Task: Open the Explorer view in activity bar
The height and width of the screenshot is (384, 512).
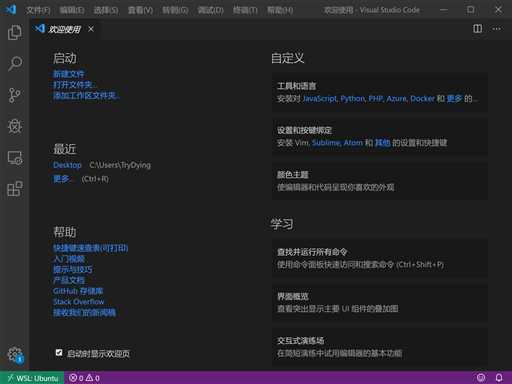Action: tap(15, 32)
